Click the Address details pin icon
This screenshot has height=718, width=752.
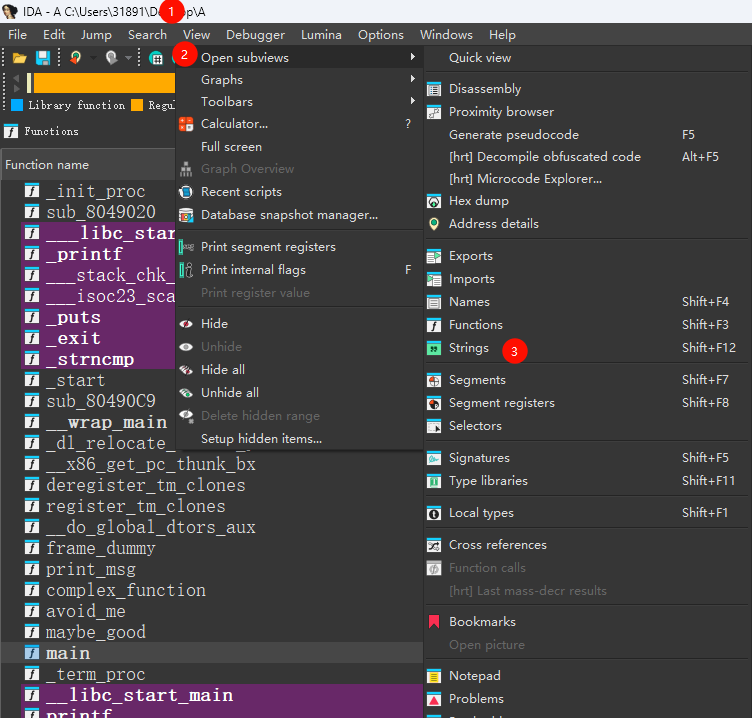(x=434, y=224)
